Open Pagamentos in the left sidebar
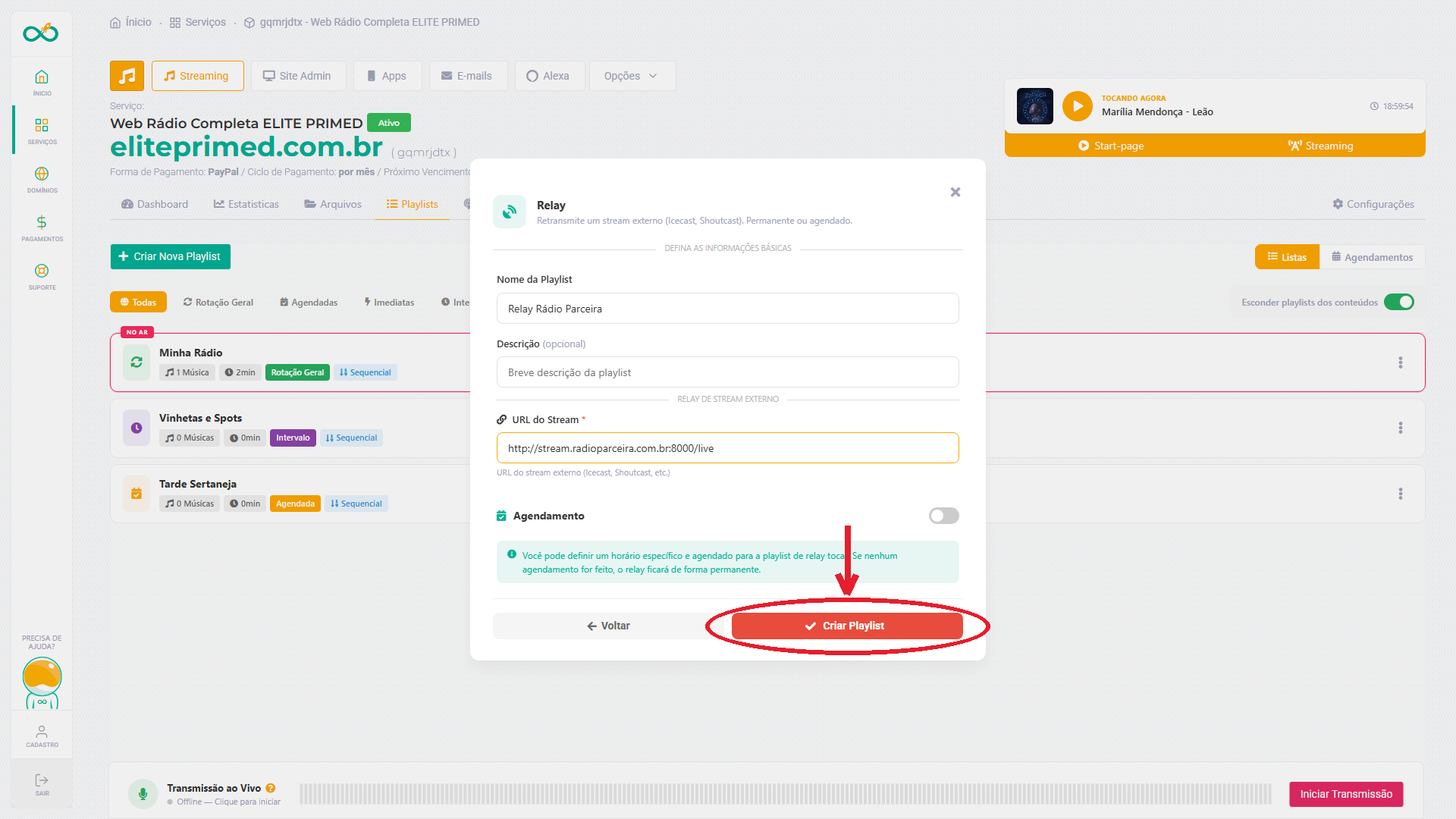1456x819 pixels. tap(42, 227)
